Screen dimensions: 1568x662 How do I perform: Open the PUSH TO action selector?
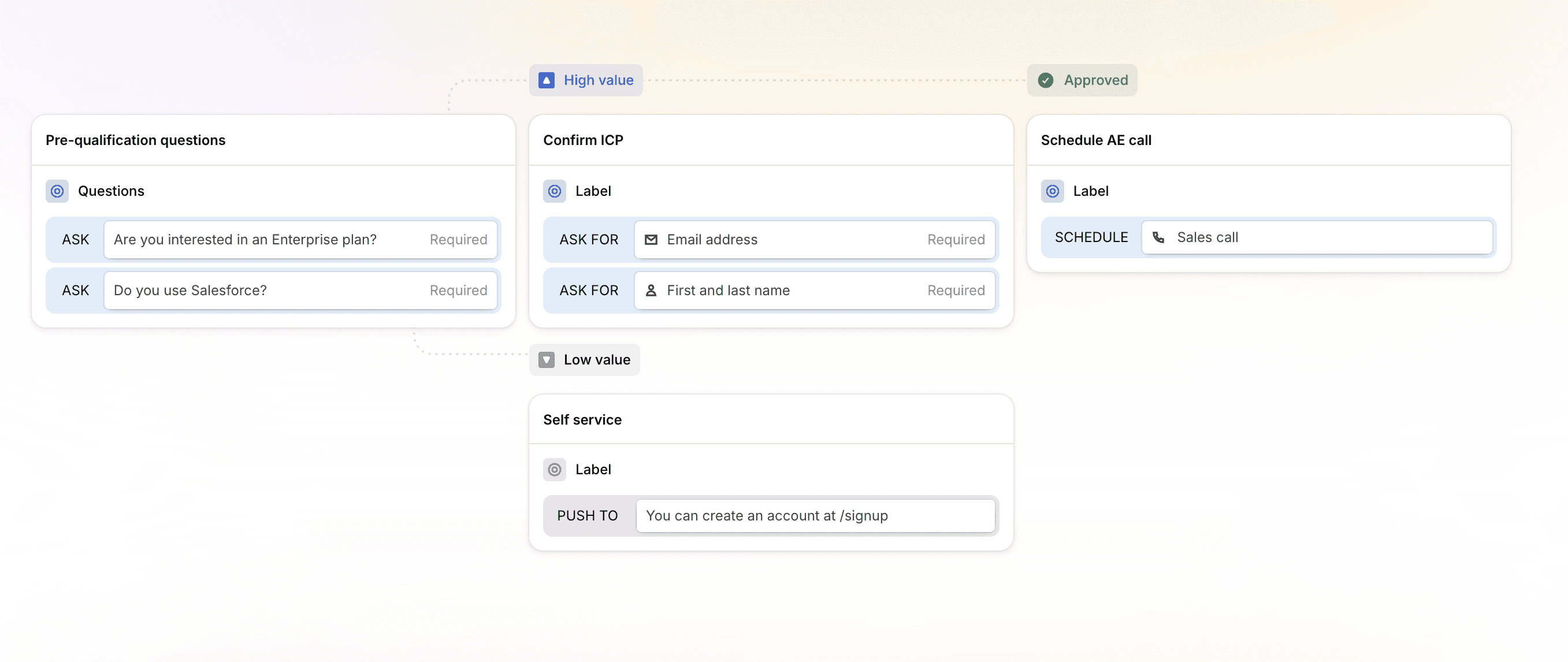[587, 515]
